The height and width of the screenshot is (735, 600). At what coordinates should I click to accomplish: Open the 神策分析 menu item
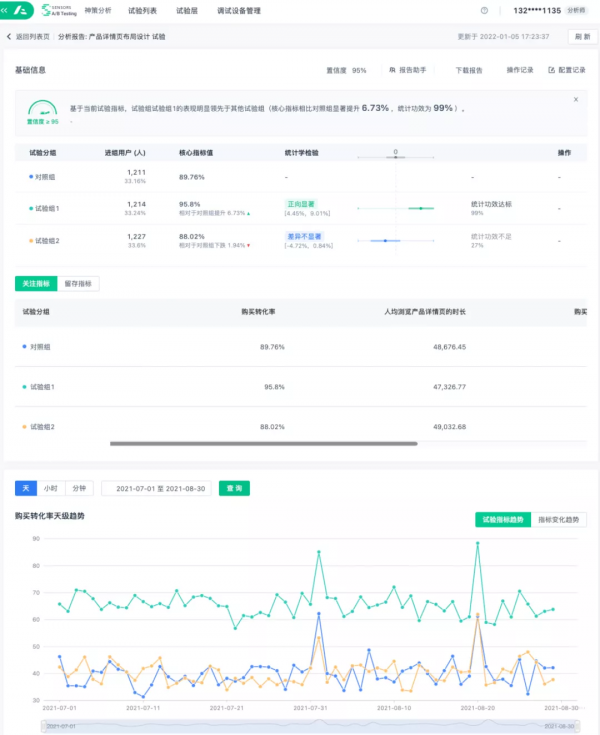point(98,11)
